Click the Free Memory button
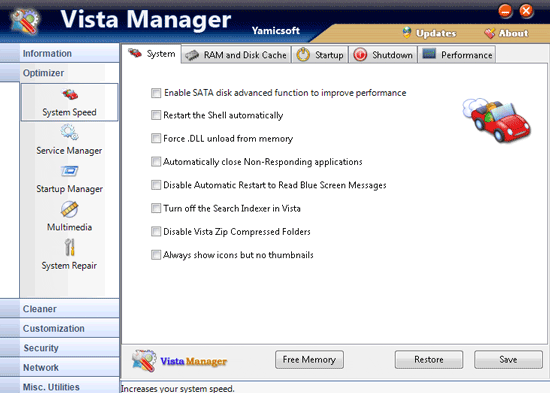The height and width of the screenshot is (393, 550). [x=309, y=360]
